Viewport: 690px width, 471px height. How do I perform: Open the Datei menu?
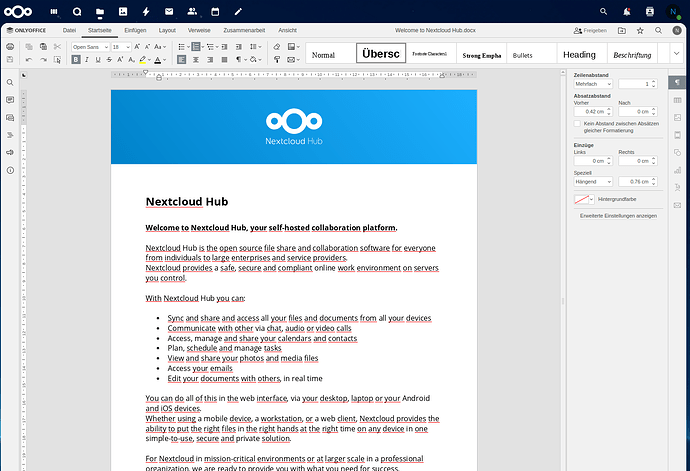tap(69, 30)
